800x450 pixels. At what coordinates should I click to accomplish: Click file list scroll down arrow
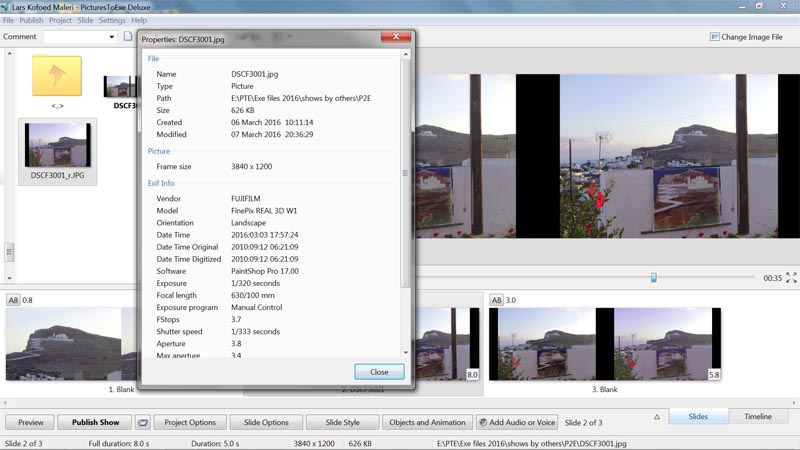coord(9,278)
